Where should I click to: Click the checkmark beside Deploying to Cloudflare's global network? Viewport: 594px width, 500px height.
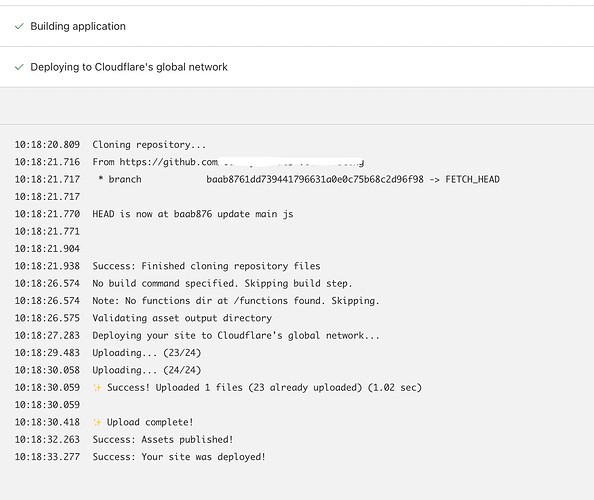pyautogui.click(x=19, y=67)
